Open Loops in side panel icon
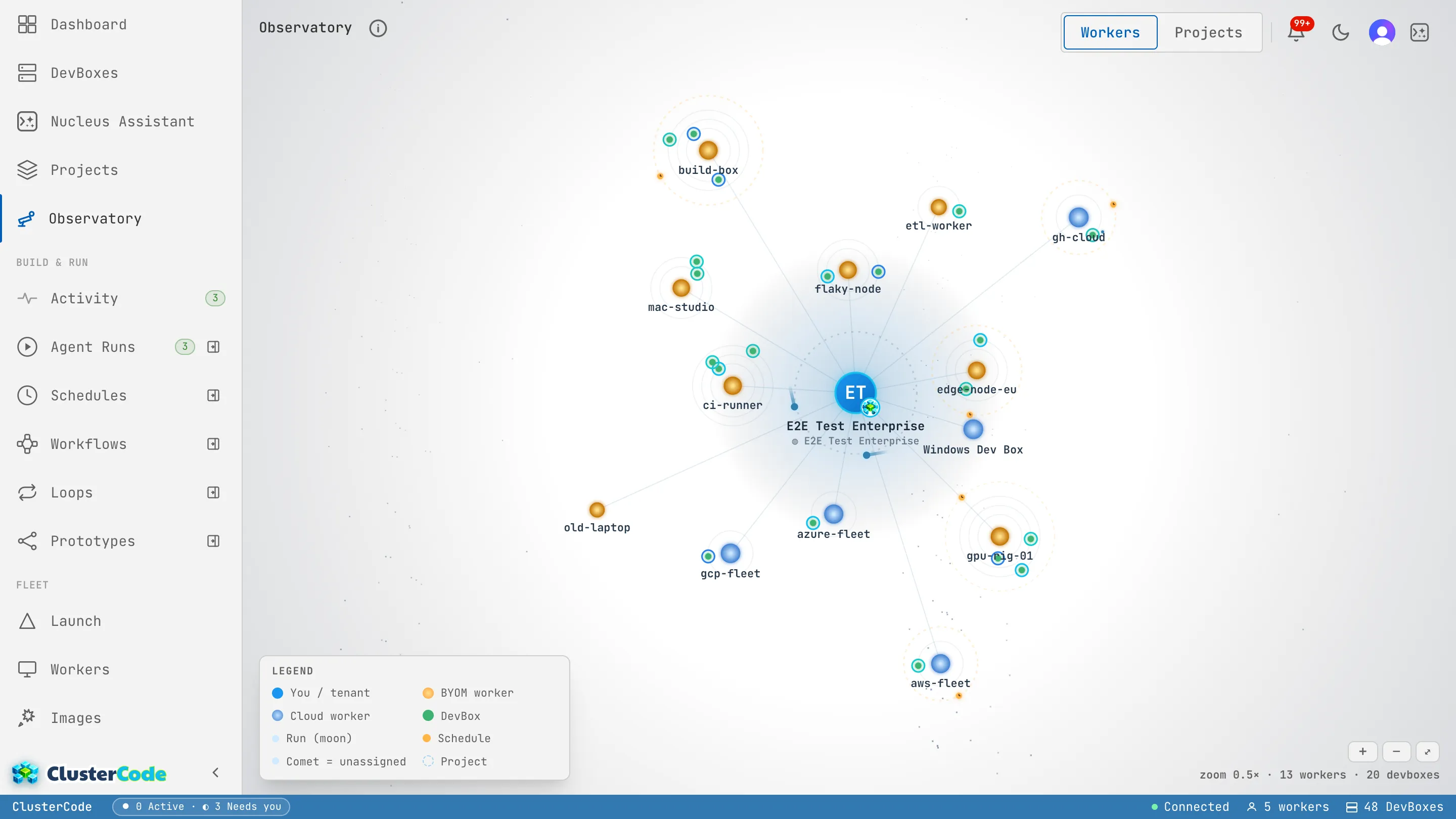 coord(213,492)
